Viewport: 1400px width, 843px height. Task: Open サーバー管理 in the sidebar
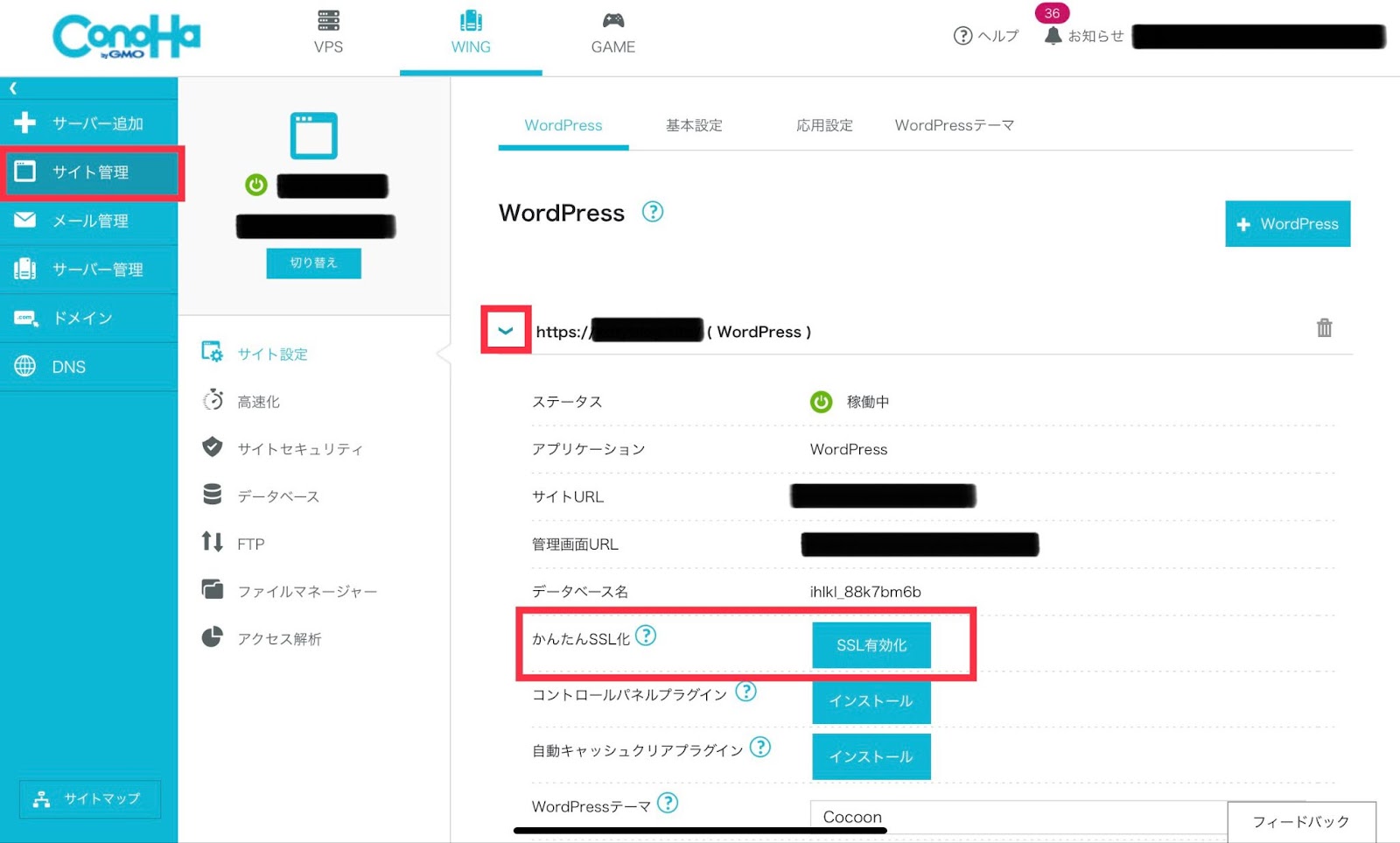(x=88, y=270)
